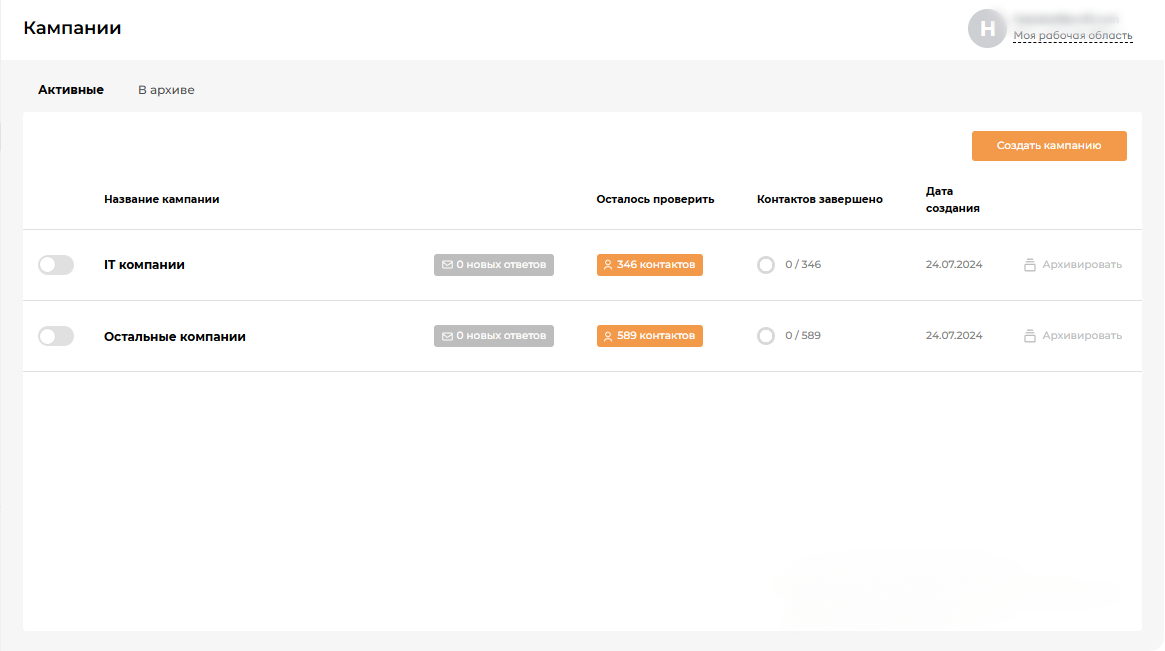Click the user avatar with letter H
This screenshot has width=1165, height=651.
pyautogui.click(x=987, y=29)
